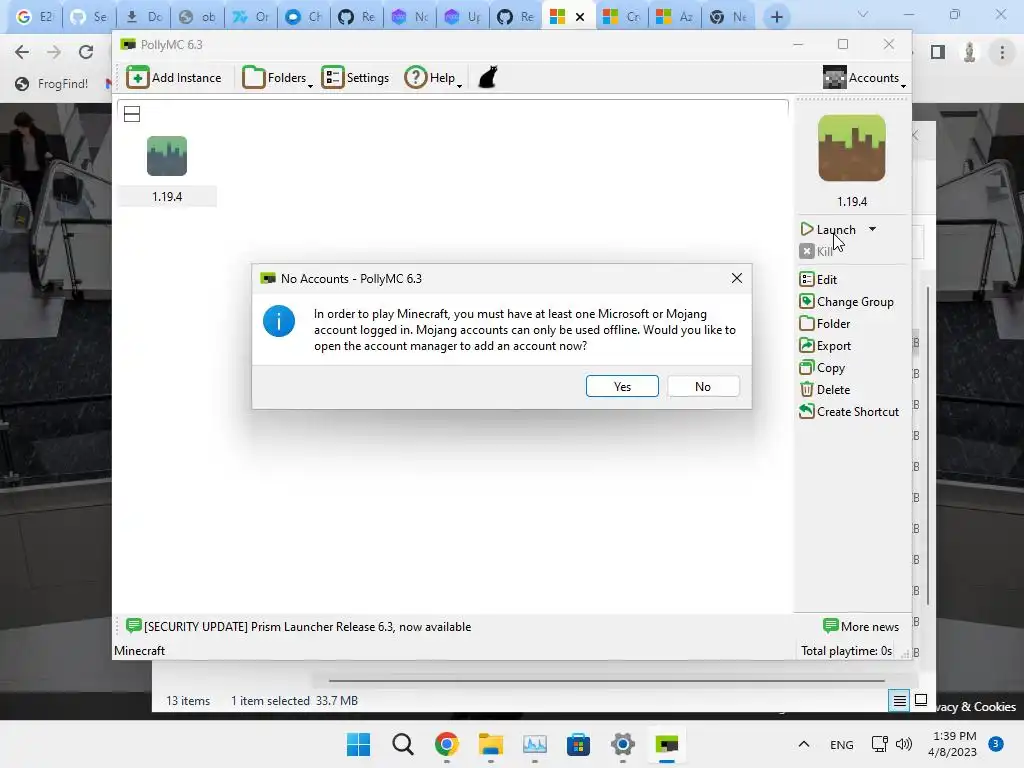Delete the selected instance
Image resolution: width=1024 pixels, height=768 pixels.
click(825, 390)
